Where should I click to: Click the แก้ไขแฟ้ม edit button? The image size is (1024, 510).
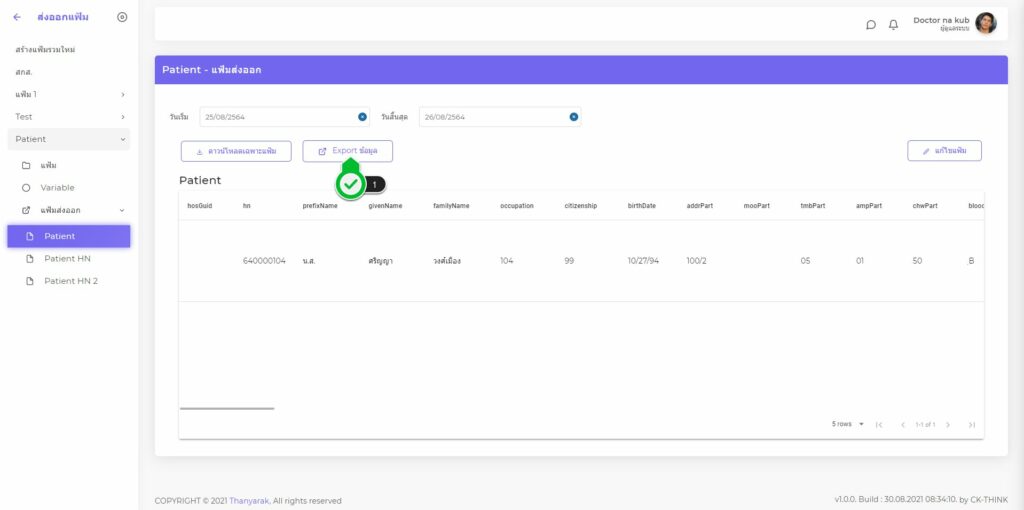(944, 151)
